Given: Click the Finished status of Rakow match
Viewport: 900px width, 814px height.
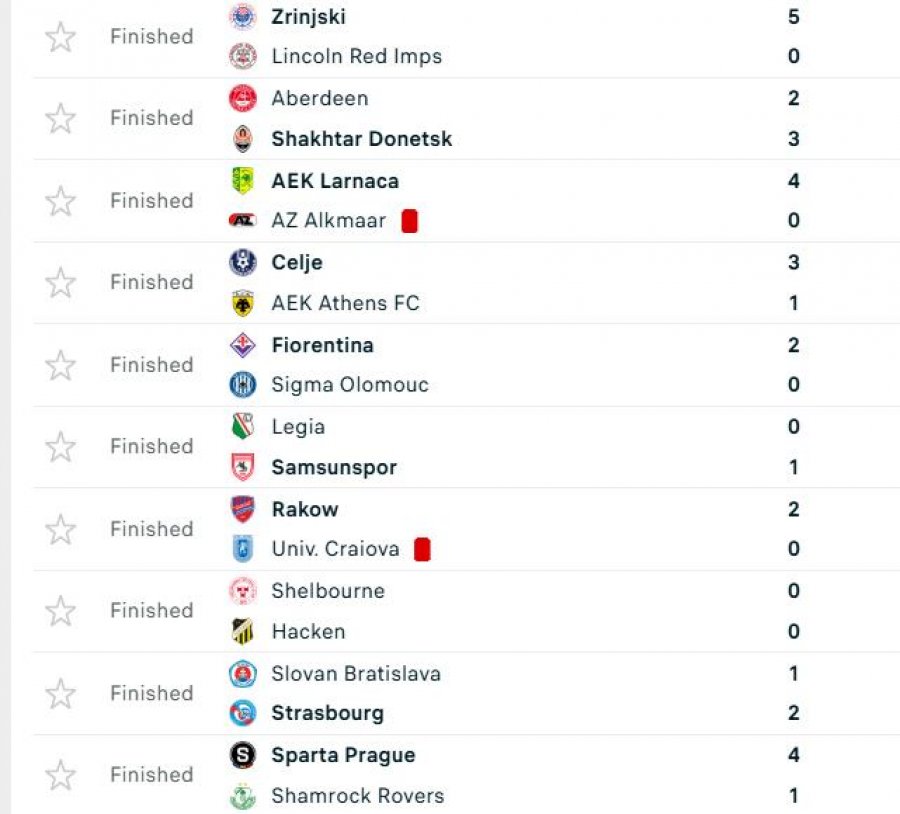Looking at the screenshot, I should click(151, 529).
